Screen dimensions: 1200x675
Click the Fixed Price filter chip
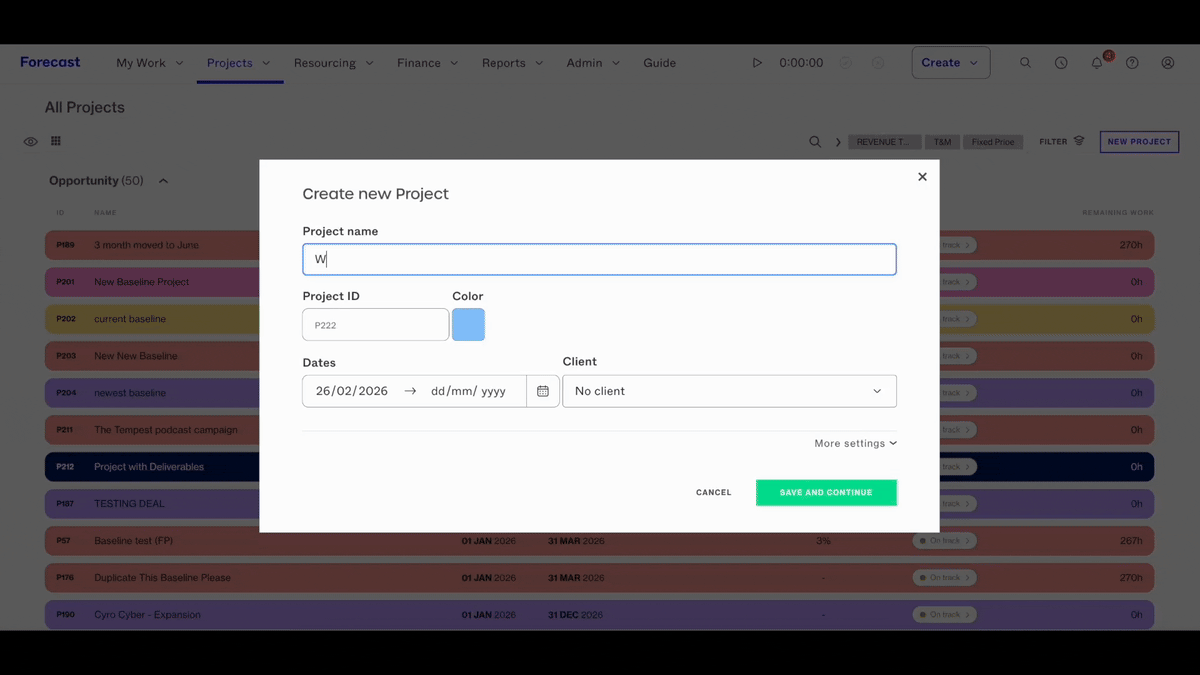point(993,142)
